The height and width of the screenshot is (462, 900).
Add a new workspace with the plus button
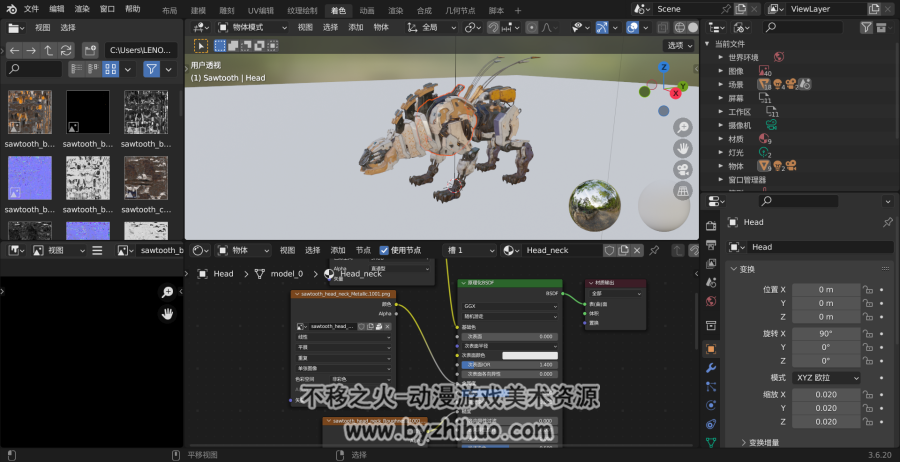coord(518,10)
